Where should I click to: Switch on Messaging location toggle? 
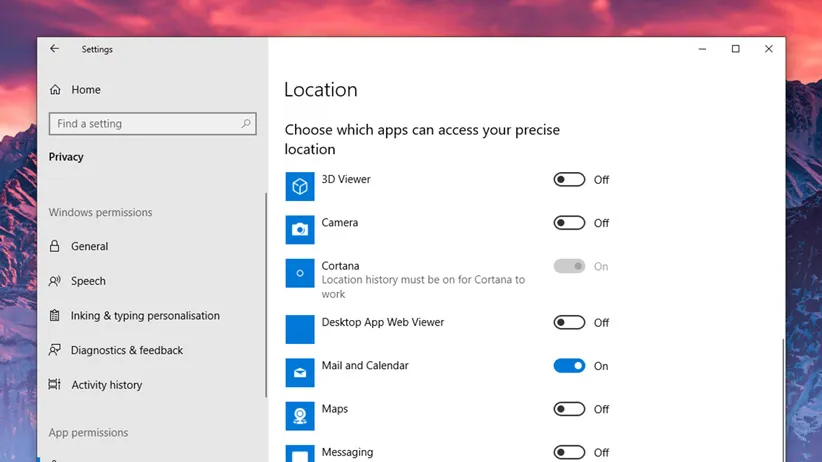click(x=569, y=452)
